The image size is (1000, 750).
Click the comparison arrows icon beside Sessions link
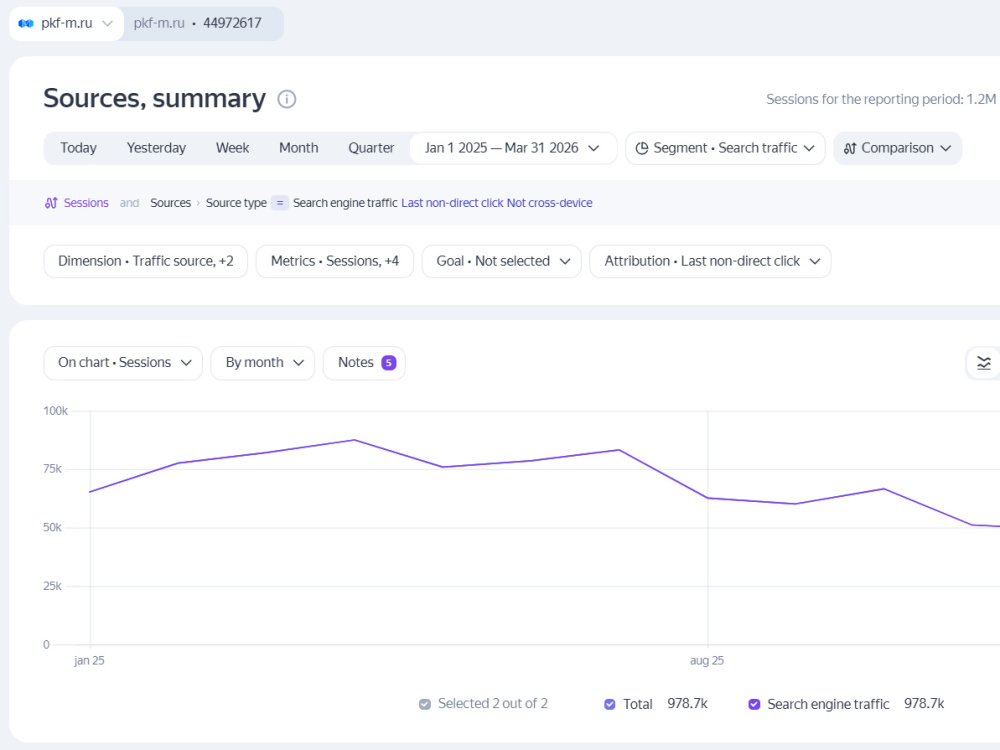coord(51,203)
